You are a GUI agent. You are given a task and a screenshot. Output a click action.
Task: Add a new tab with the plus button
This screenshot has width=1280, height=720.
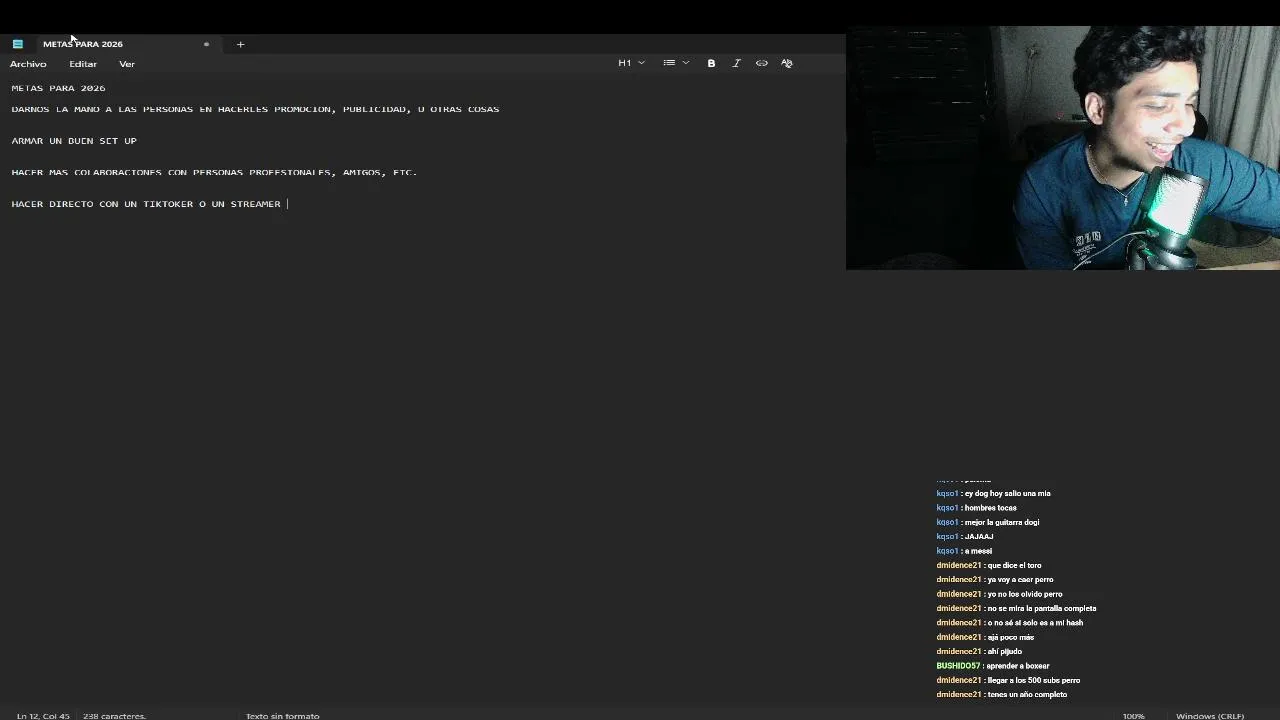240,44
